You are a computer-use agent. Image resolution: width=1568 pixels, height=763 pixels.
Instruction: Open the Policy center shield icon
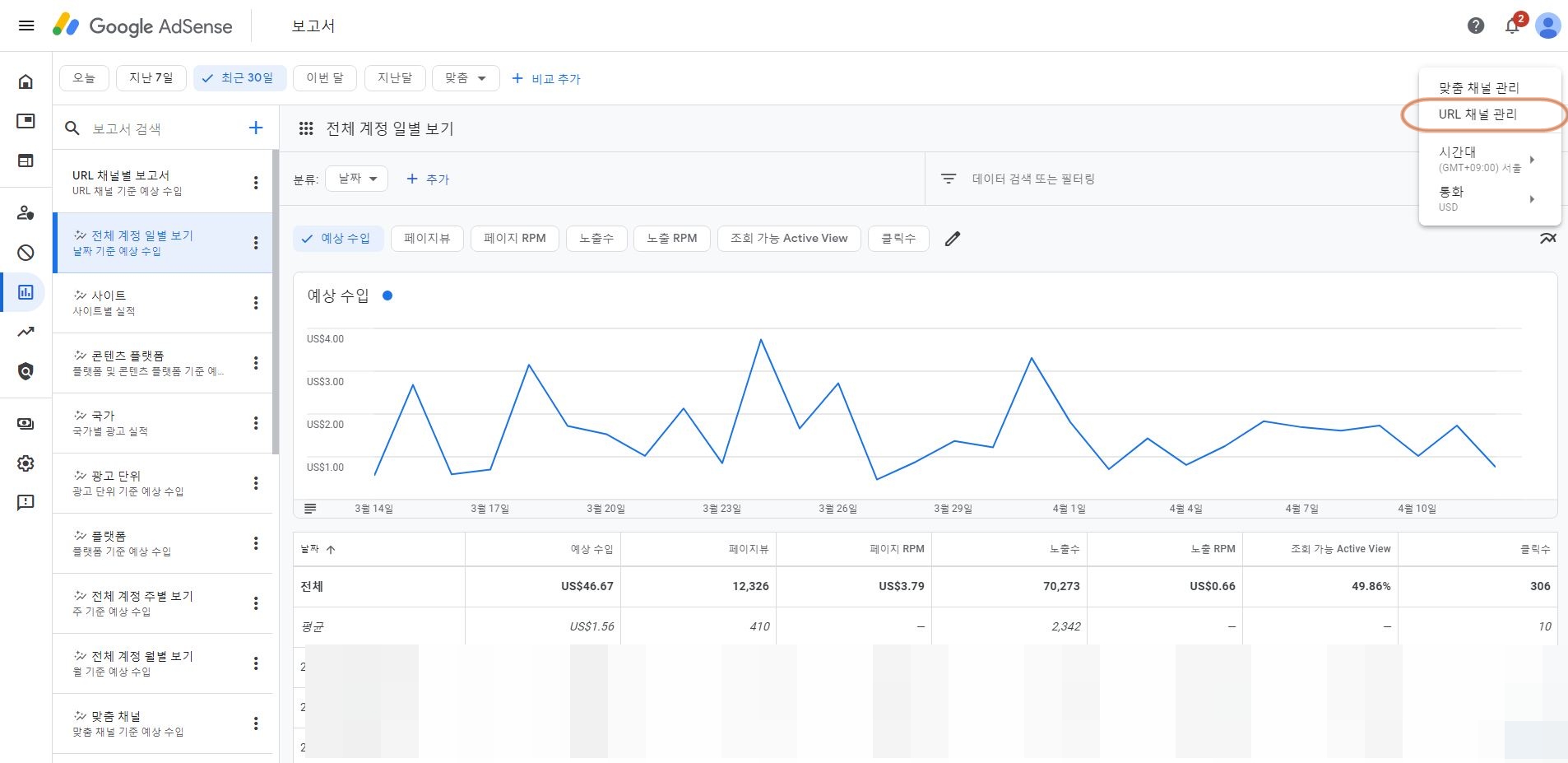coord(26,371)
